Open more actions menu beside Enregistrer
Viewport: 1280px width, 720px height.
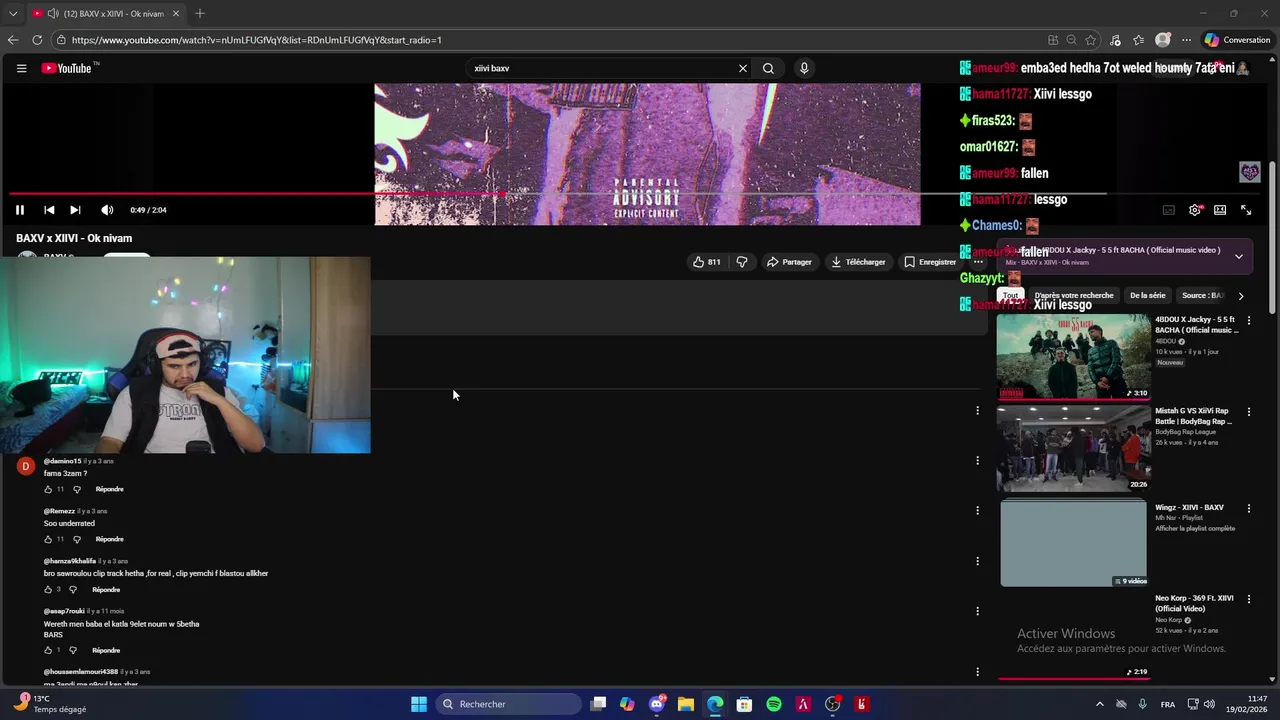(978, 262)
